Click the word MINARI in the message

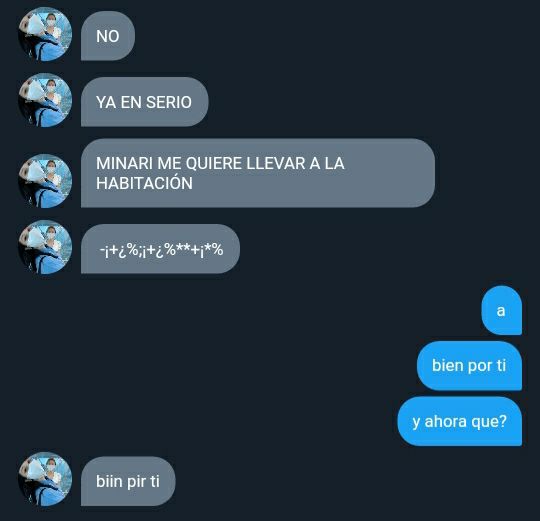tap(124, 163)
